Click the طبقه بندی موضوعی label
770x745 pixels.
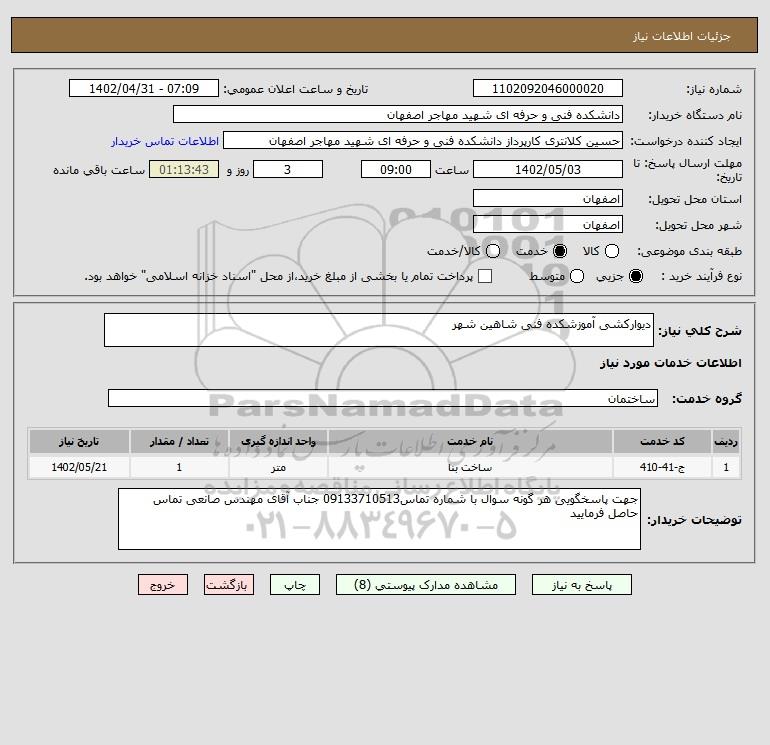(689, 251)
